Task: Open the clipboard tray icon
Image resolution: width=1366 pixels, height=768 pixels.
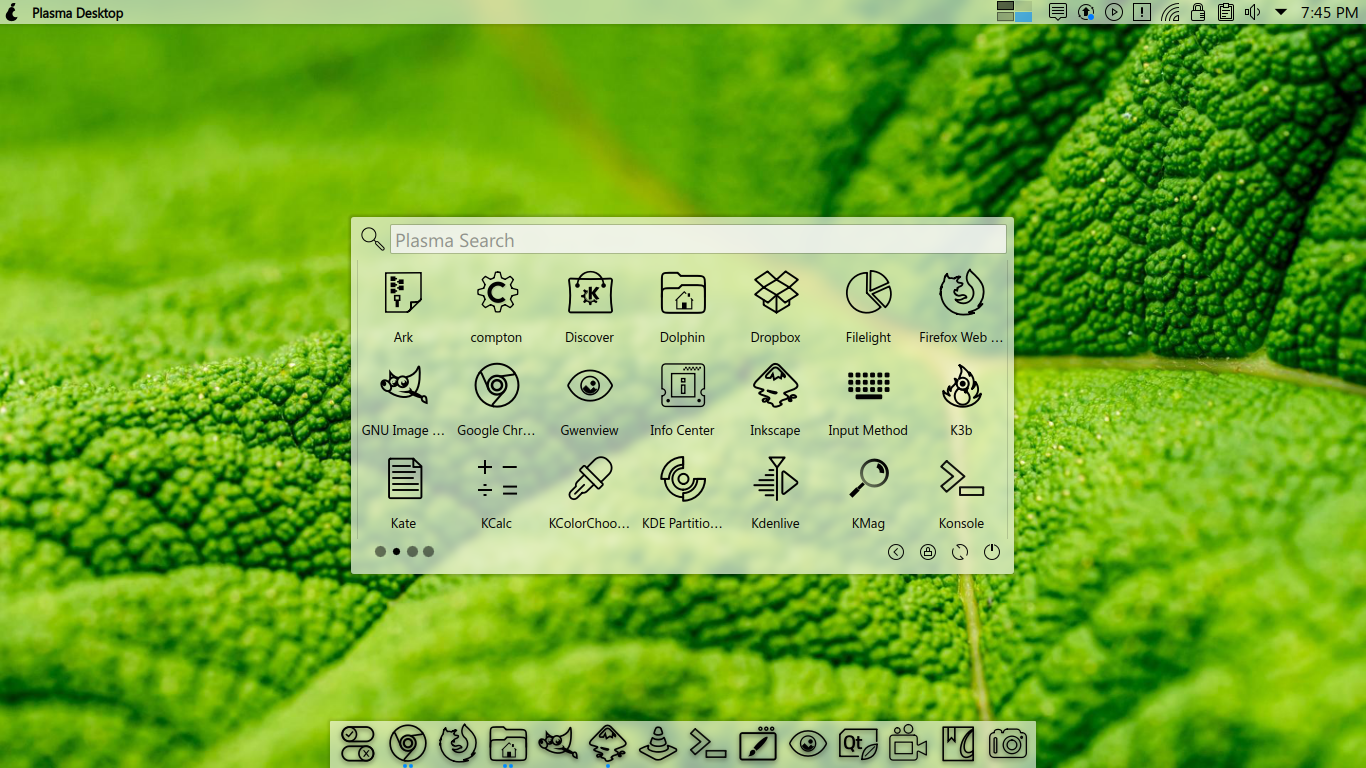Action: (x=1225, y=12)
